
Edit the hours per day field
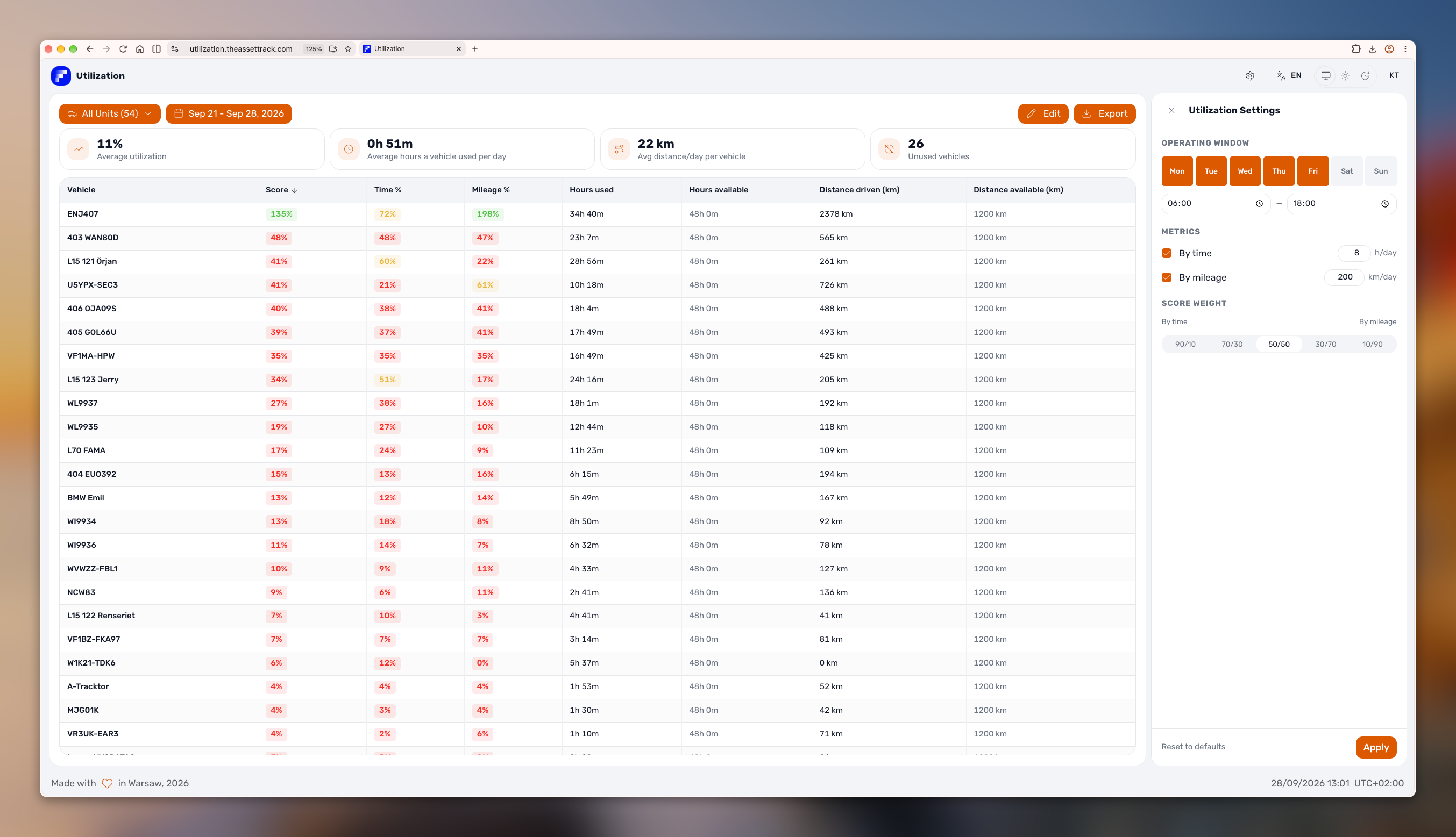(1354, 253)
